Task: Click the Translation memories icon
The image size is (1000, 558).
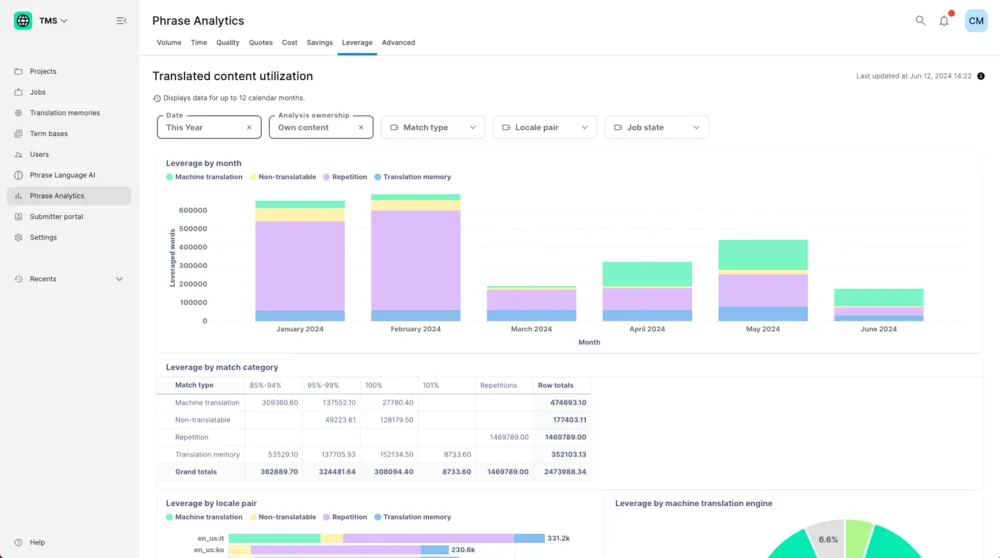Action: tap(18, 113)
